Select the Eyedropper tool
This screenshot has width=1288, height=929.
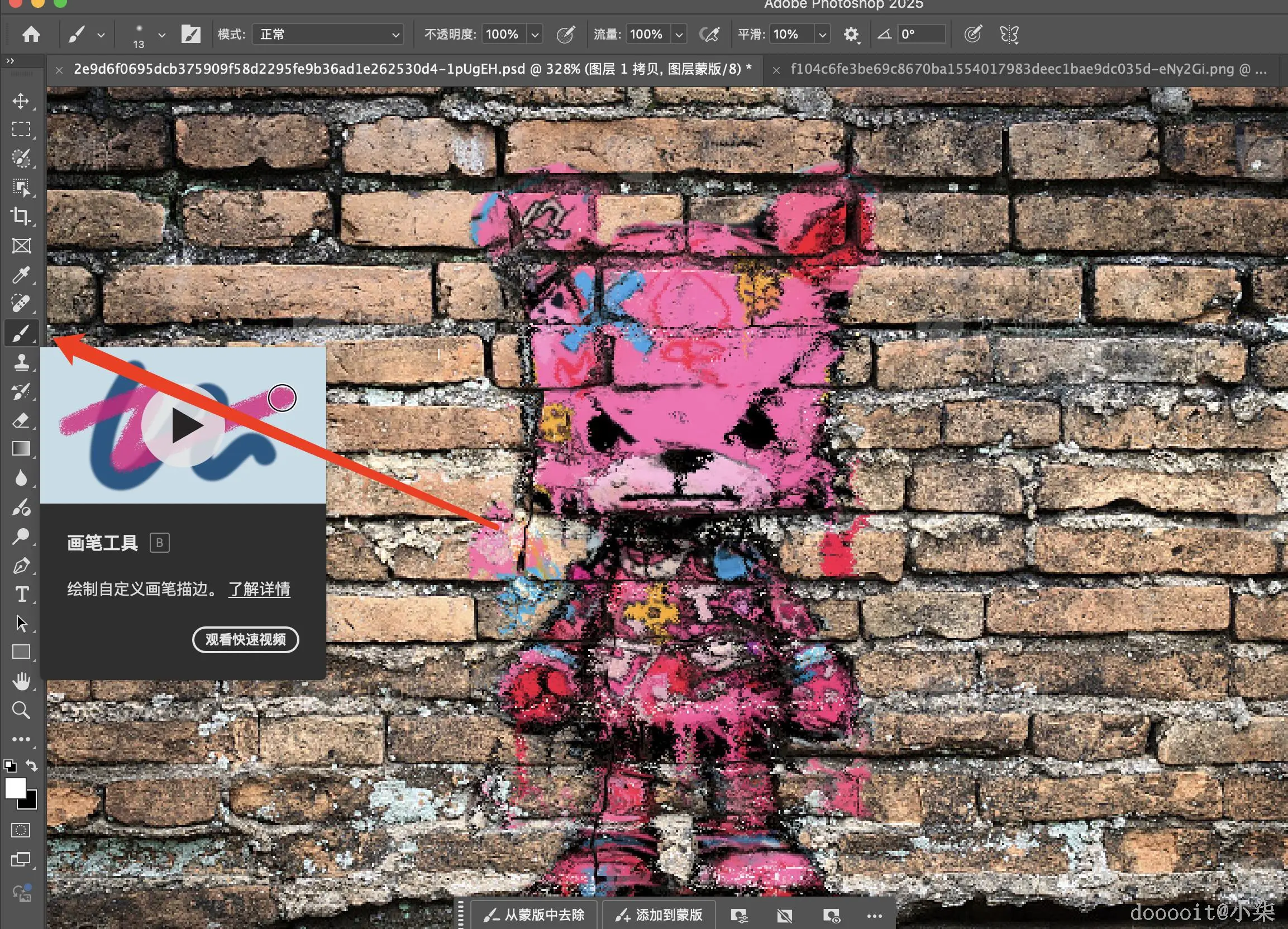[x=21, y=275]
